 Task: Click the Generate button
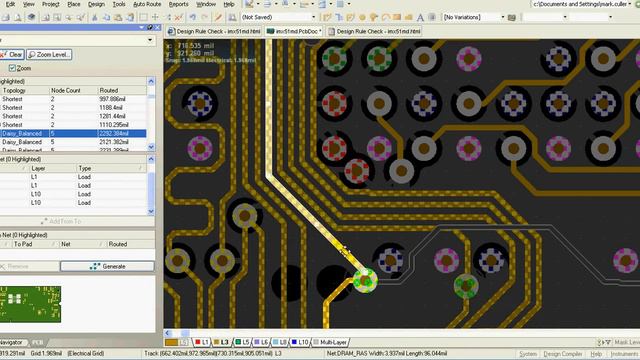107,266
